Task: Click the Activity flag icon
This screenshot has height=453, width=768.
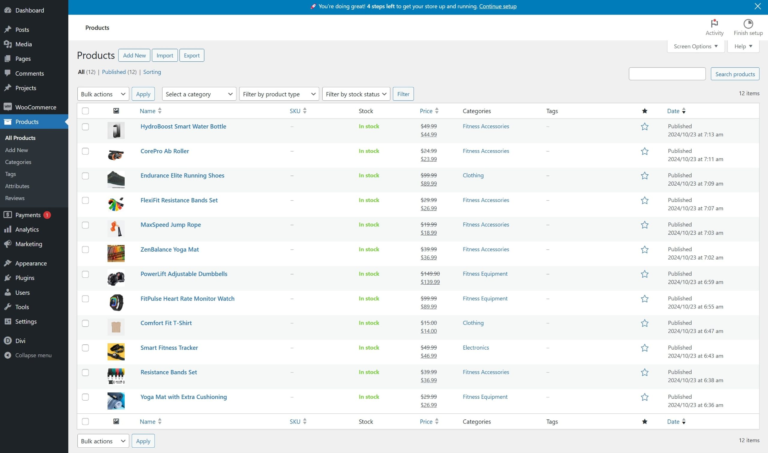Action: coord(714,23)
